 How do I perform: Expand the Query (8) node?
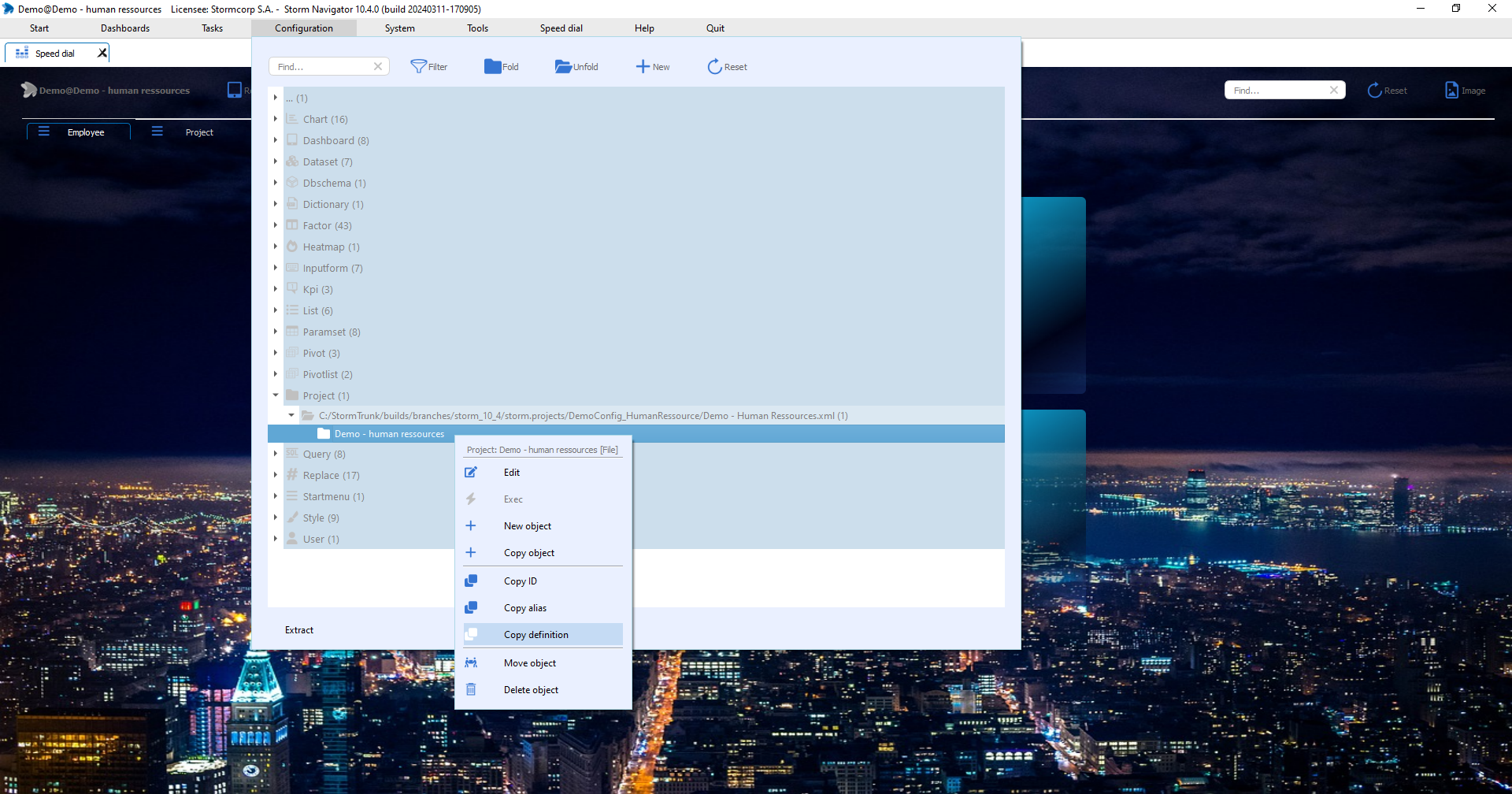click(276, 454)
